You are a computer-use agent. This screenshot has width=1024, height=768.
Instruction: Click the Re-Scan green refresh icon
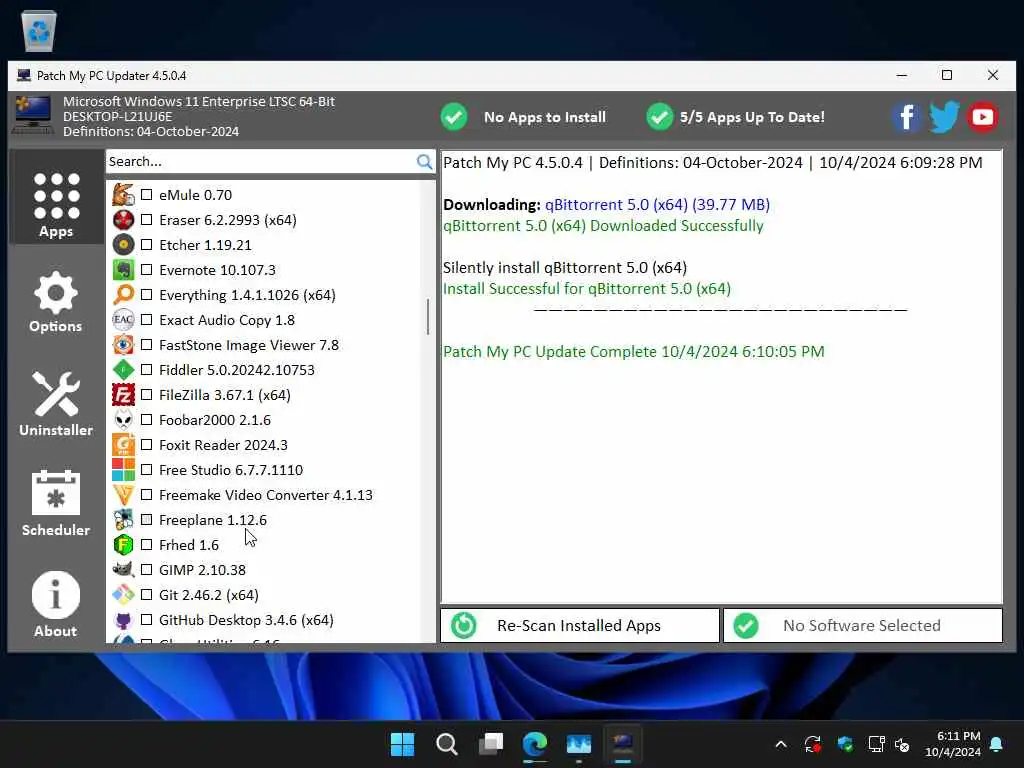(464, 625)
